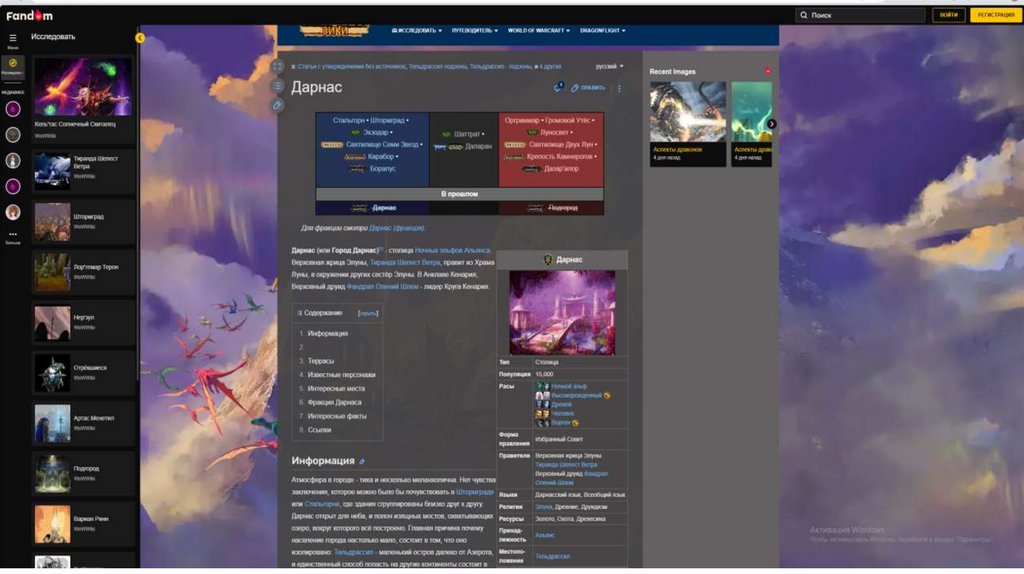Open first Аспекты драконов recent image
Screen dimensions: 1024x574
pos(688,123)
